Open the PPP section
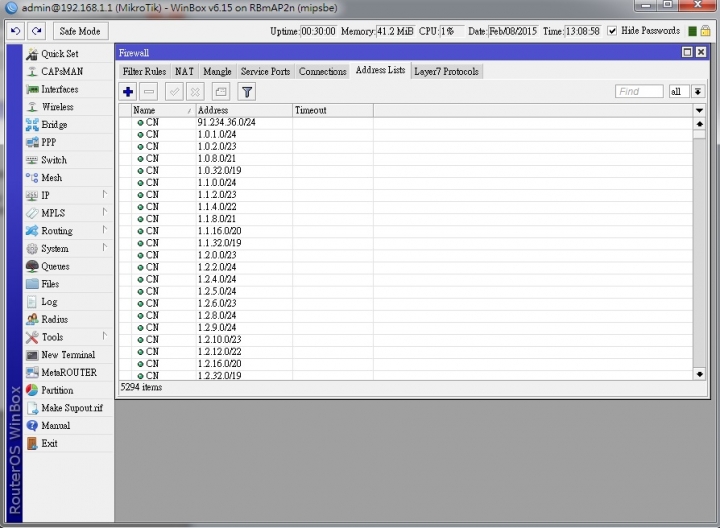 [x=68, y=142]
